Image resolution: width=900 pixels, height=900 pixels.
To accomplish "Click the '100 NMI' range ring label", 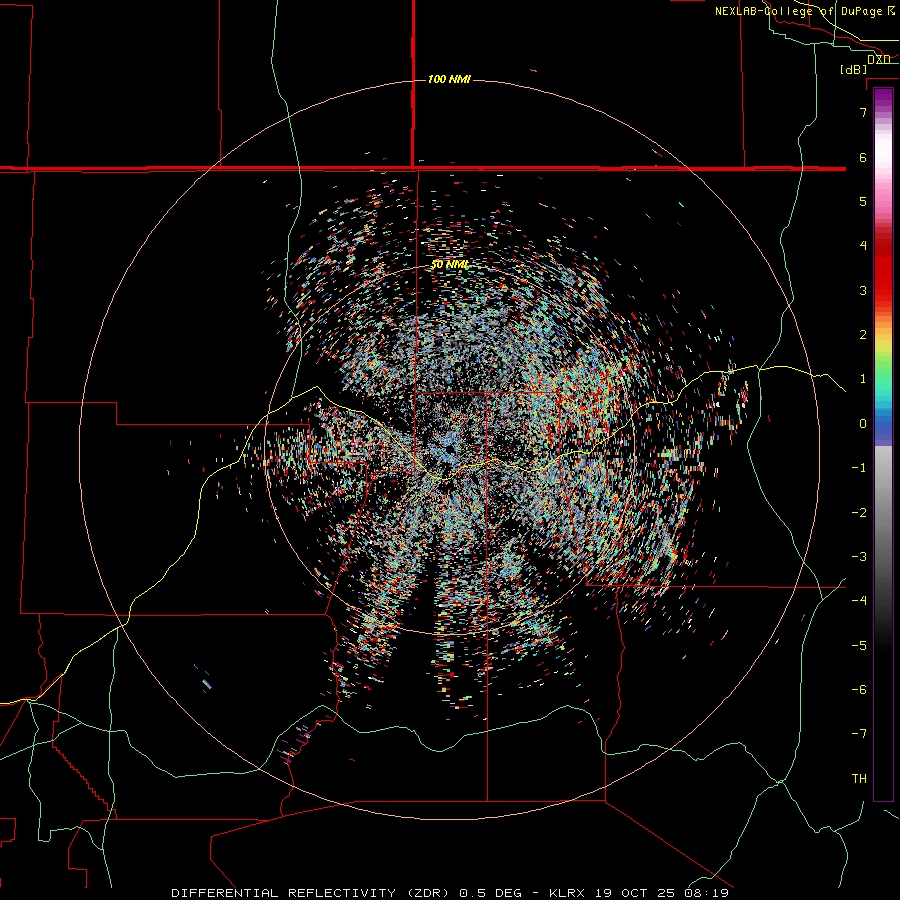I will click(x=449, y=79).
